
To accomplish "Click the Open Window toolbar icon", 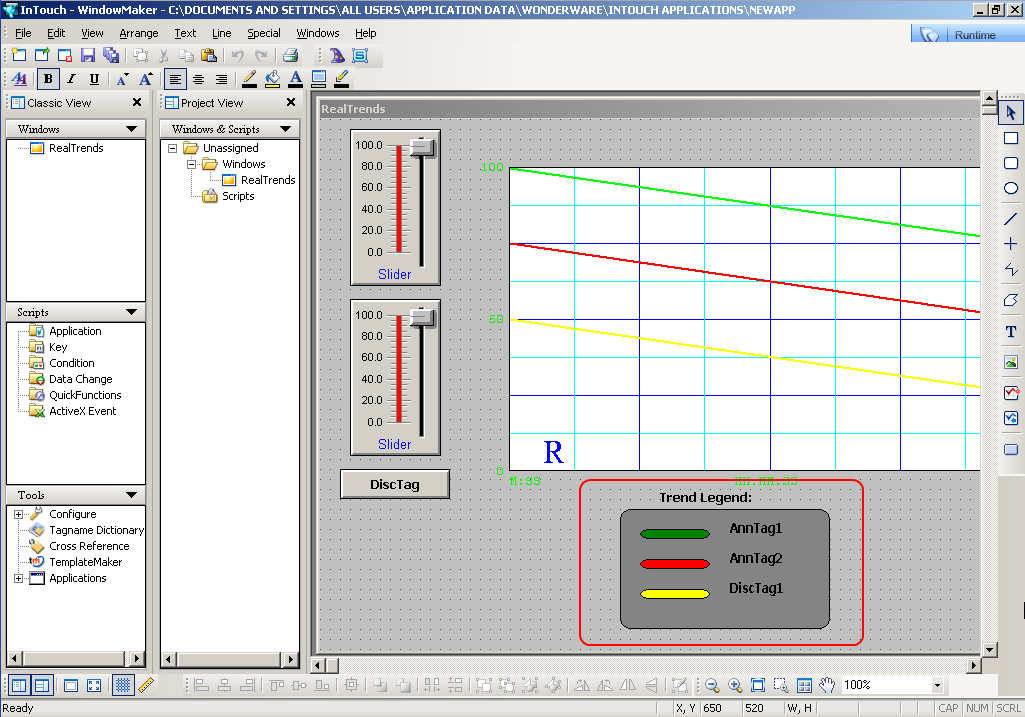I will click(x=42, y=56).
